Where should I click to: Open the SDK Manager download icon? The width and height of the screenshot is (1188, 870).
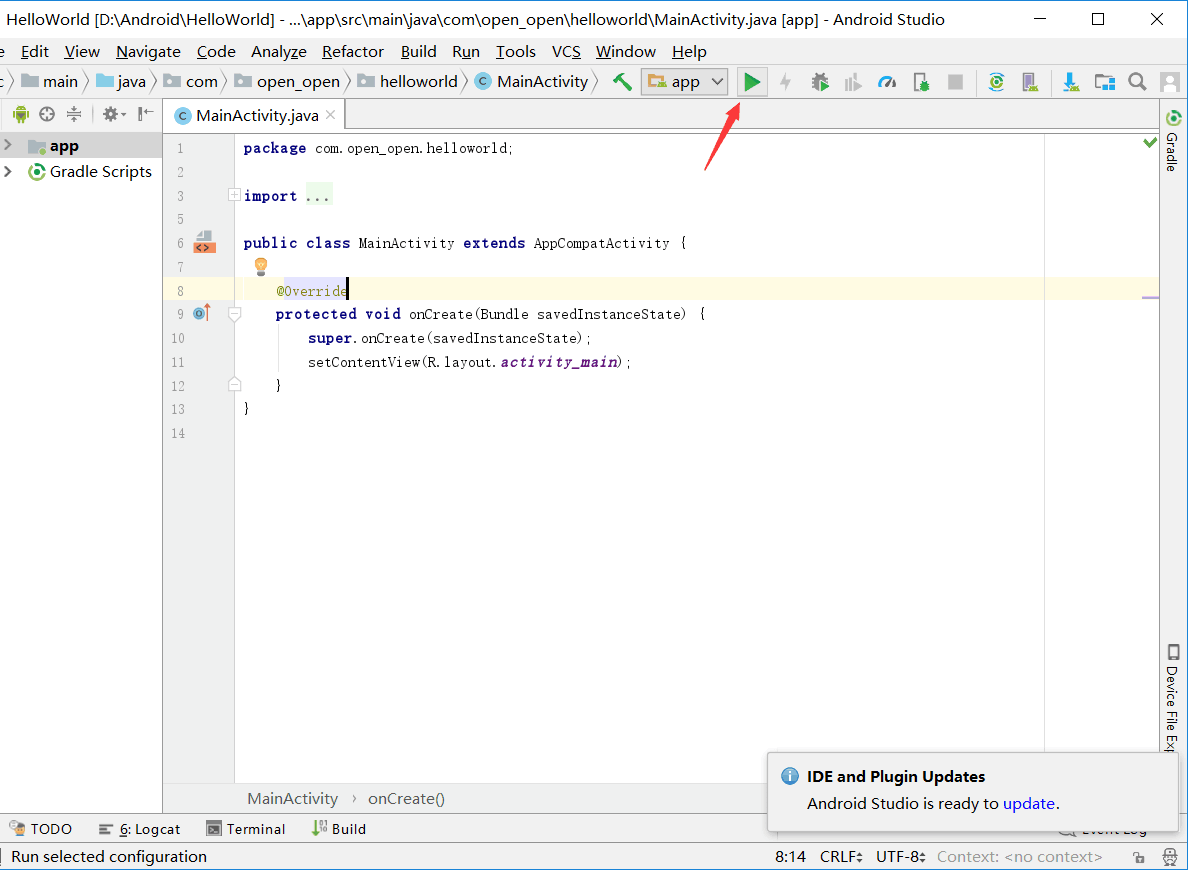coord(1071,82)
